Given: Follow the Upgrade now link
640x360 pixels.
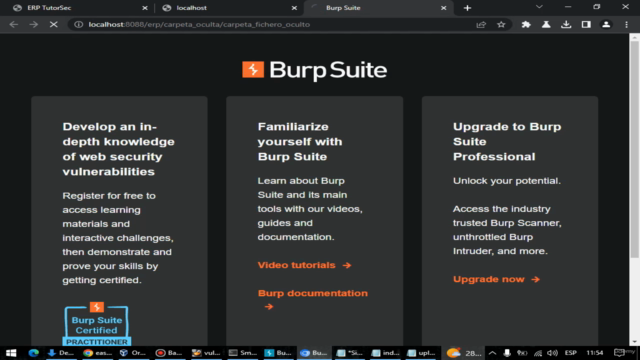Looking at the screenshot, I should tap(496, 279).
